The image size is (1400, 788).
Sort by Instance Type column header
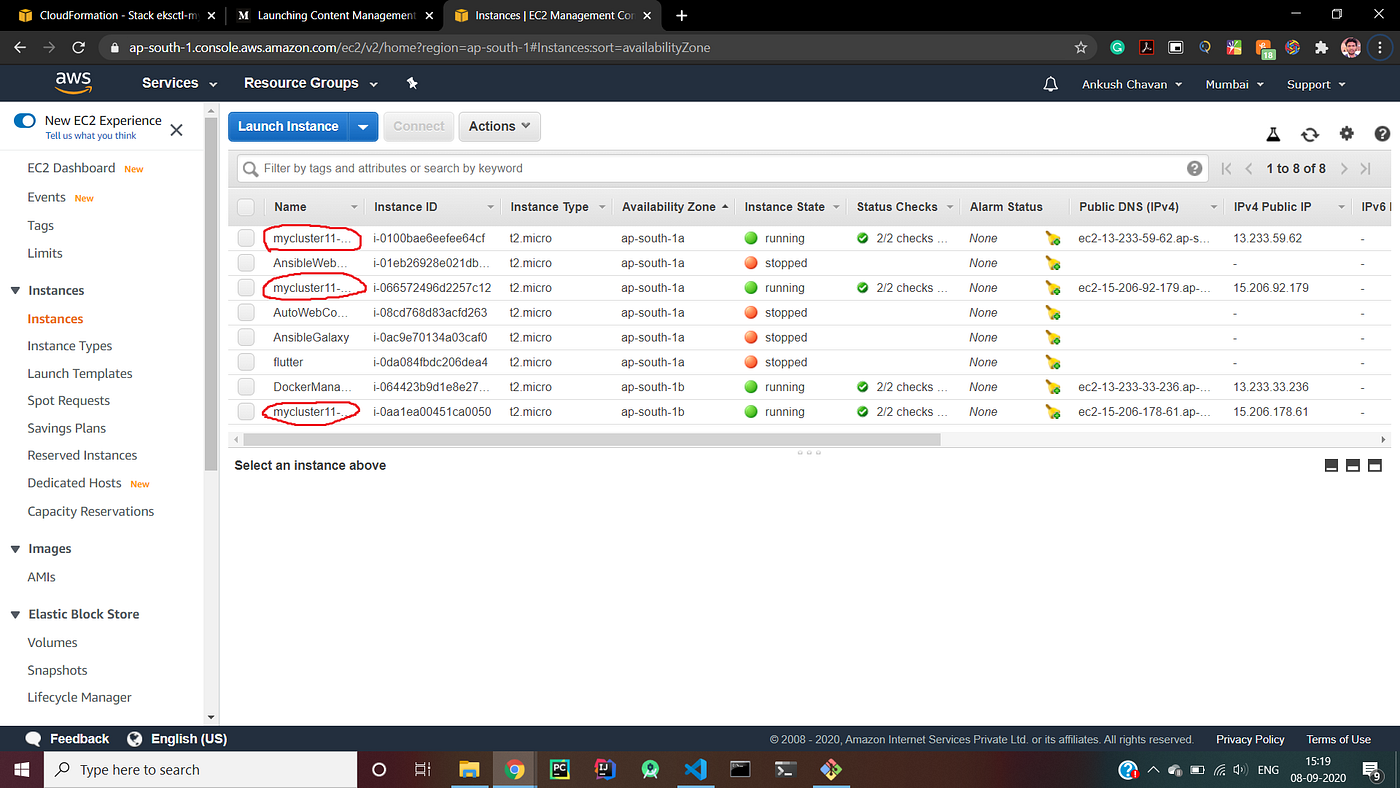[556, 207]
